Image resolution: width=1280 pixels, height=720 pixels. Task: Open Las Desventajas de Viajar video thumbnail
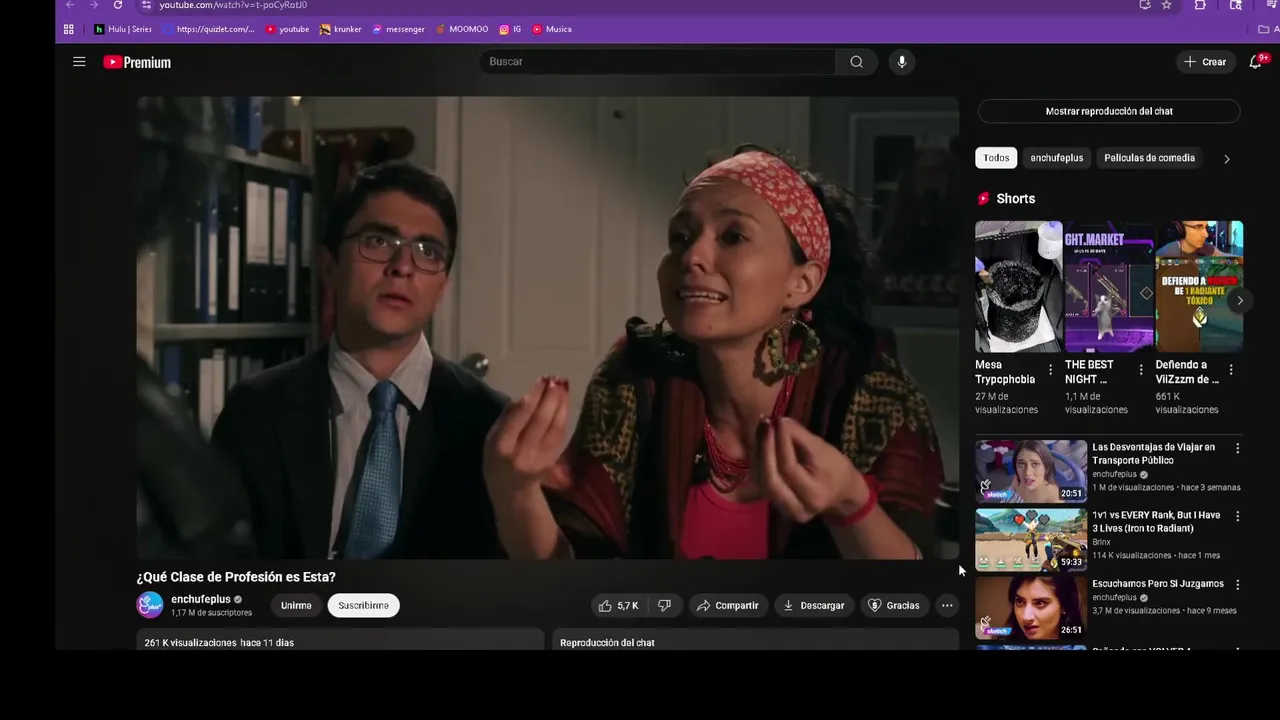click(x=1031, y=471)
